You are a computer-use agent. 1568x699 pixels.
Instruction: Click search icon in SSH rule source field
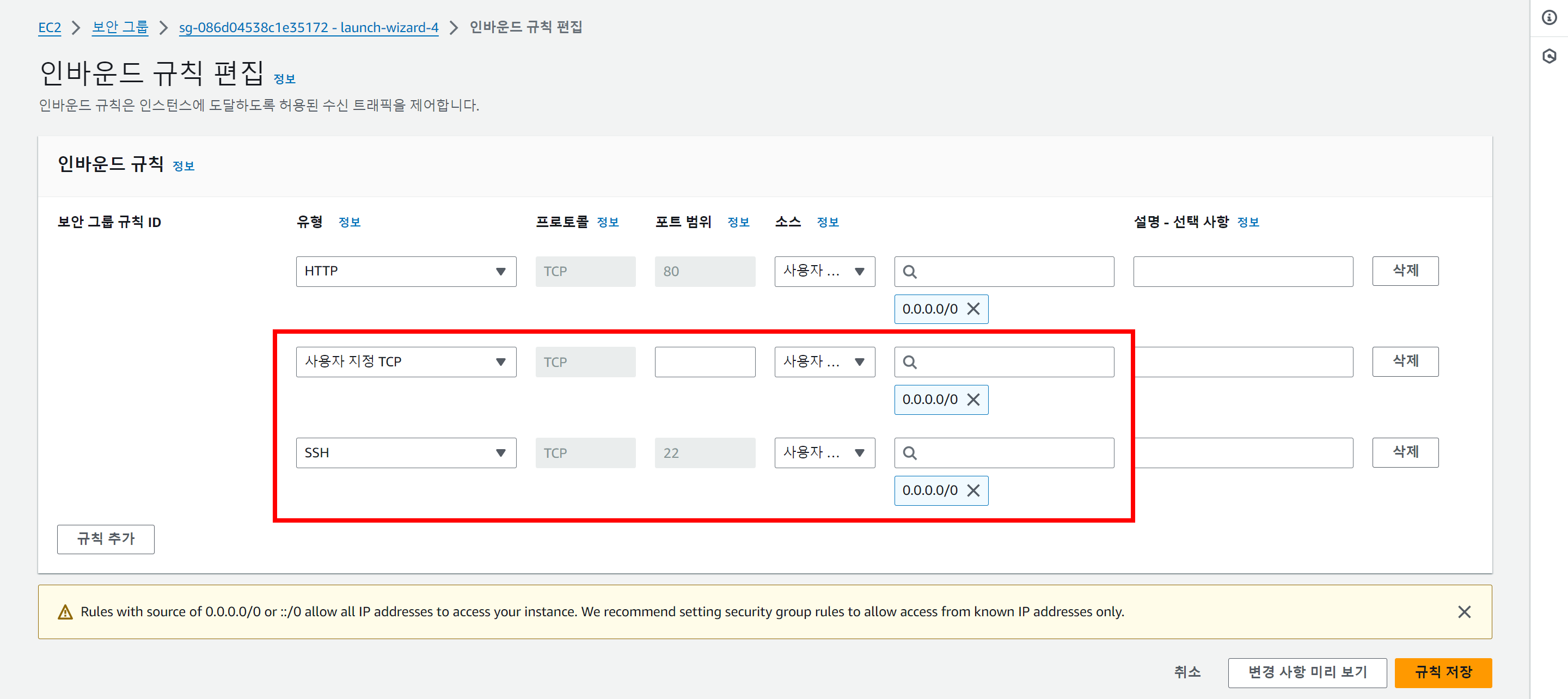pyautogui.click(x=909, y=453)
